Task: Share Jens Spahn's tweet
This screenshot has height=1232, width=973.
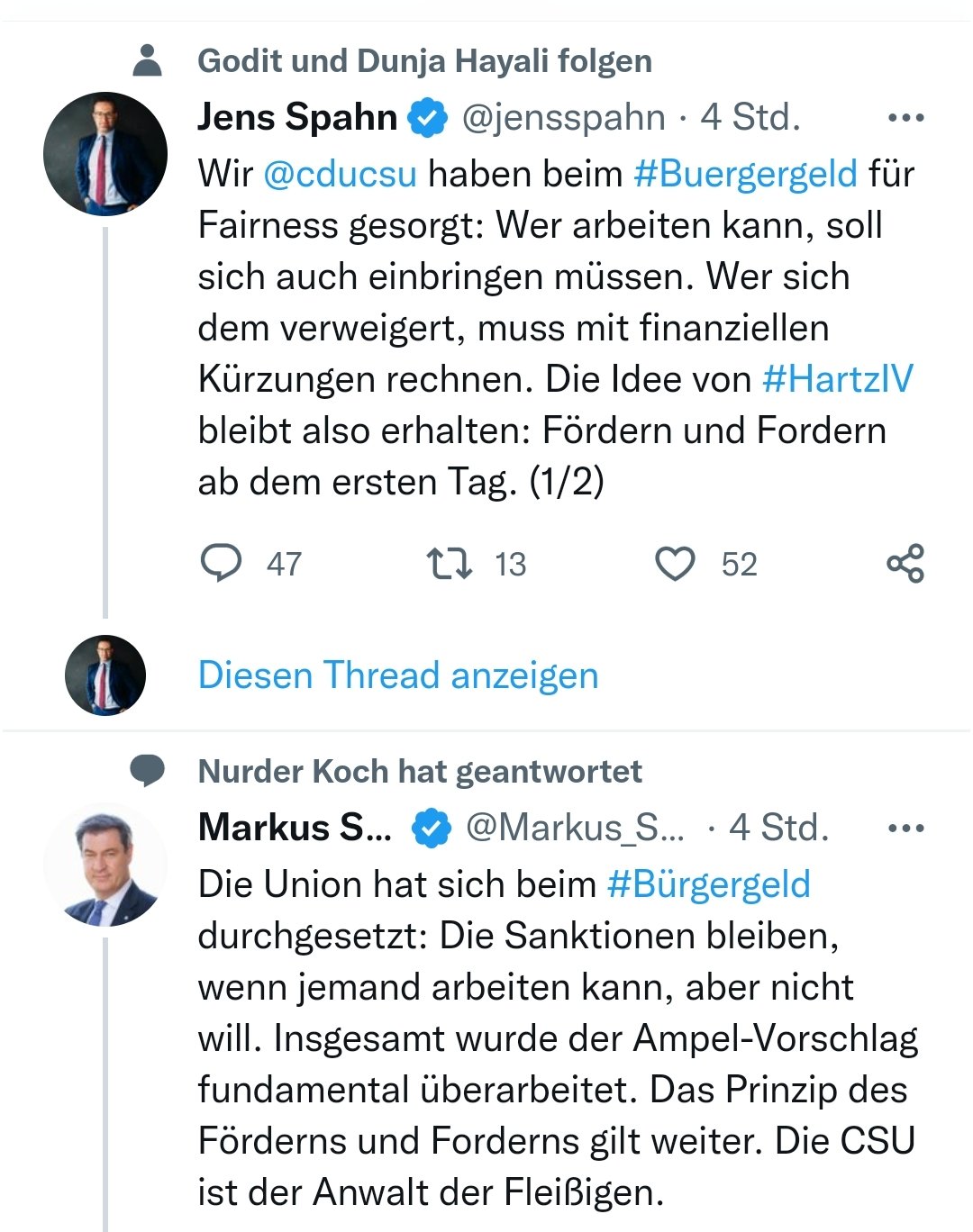Action: tap(905, 564)
